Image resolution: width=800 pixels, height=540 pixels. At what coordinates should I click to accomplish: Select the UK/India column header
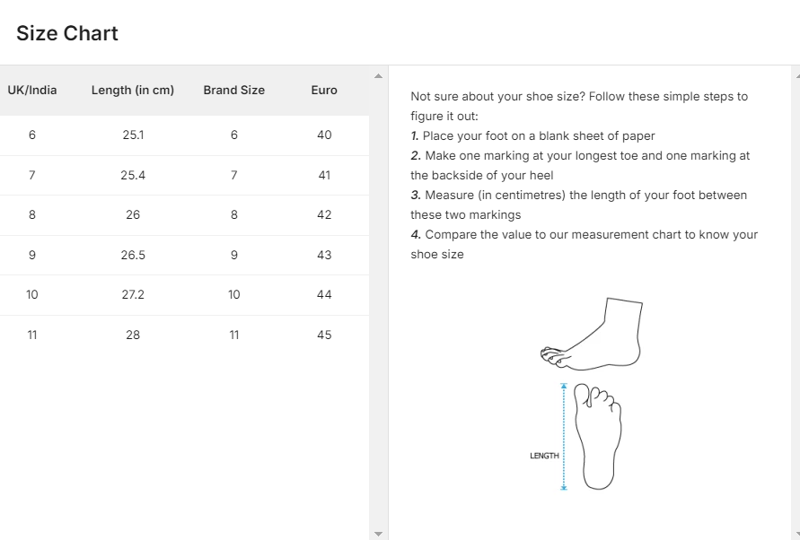click(x=32, y=90)
